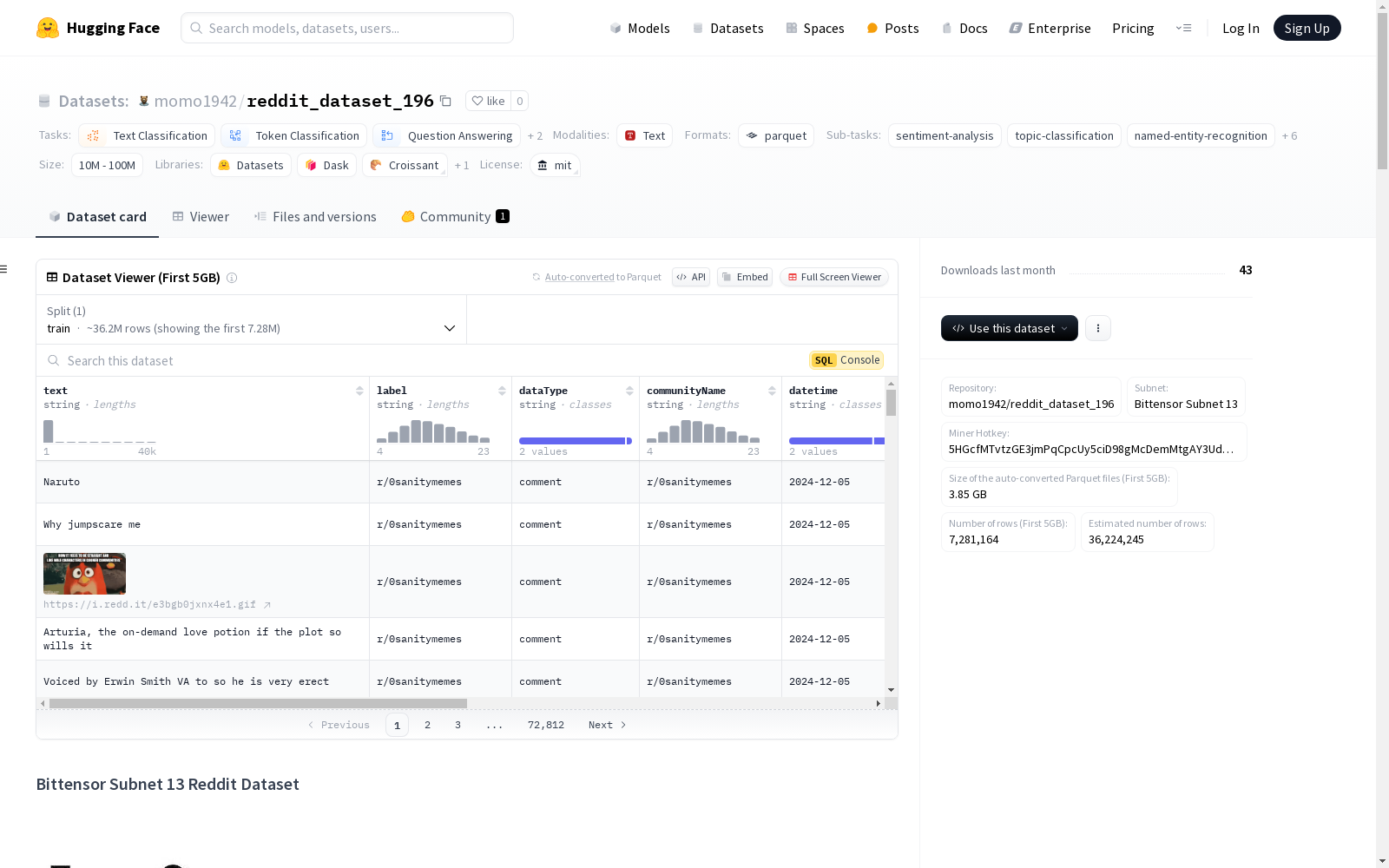
Task: Expand the navigation overflow menu icon
Action: click(1183, 28)
